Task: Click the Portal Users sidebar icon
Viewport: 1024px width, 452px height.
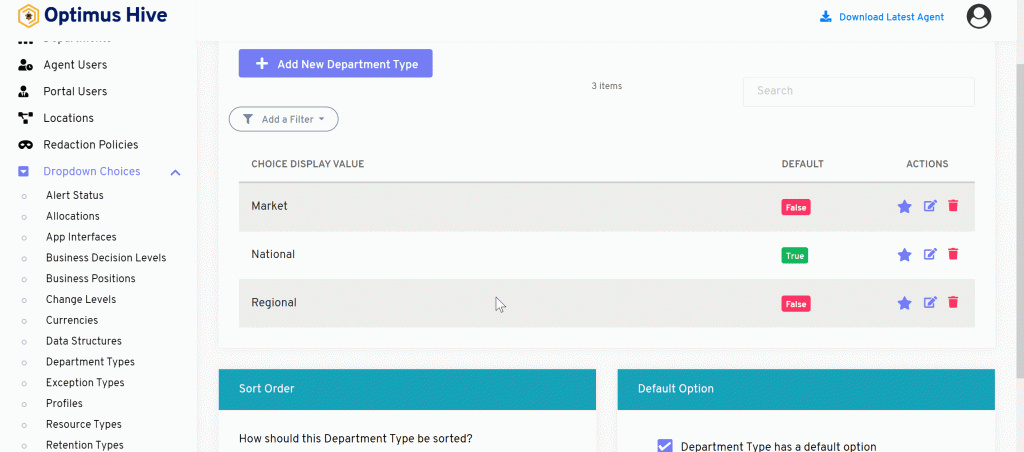Action: [25, 91]
